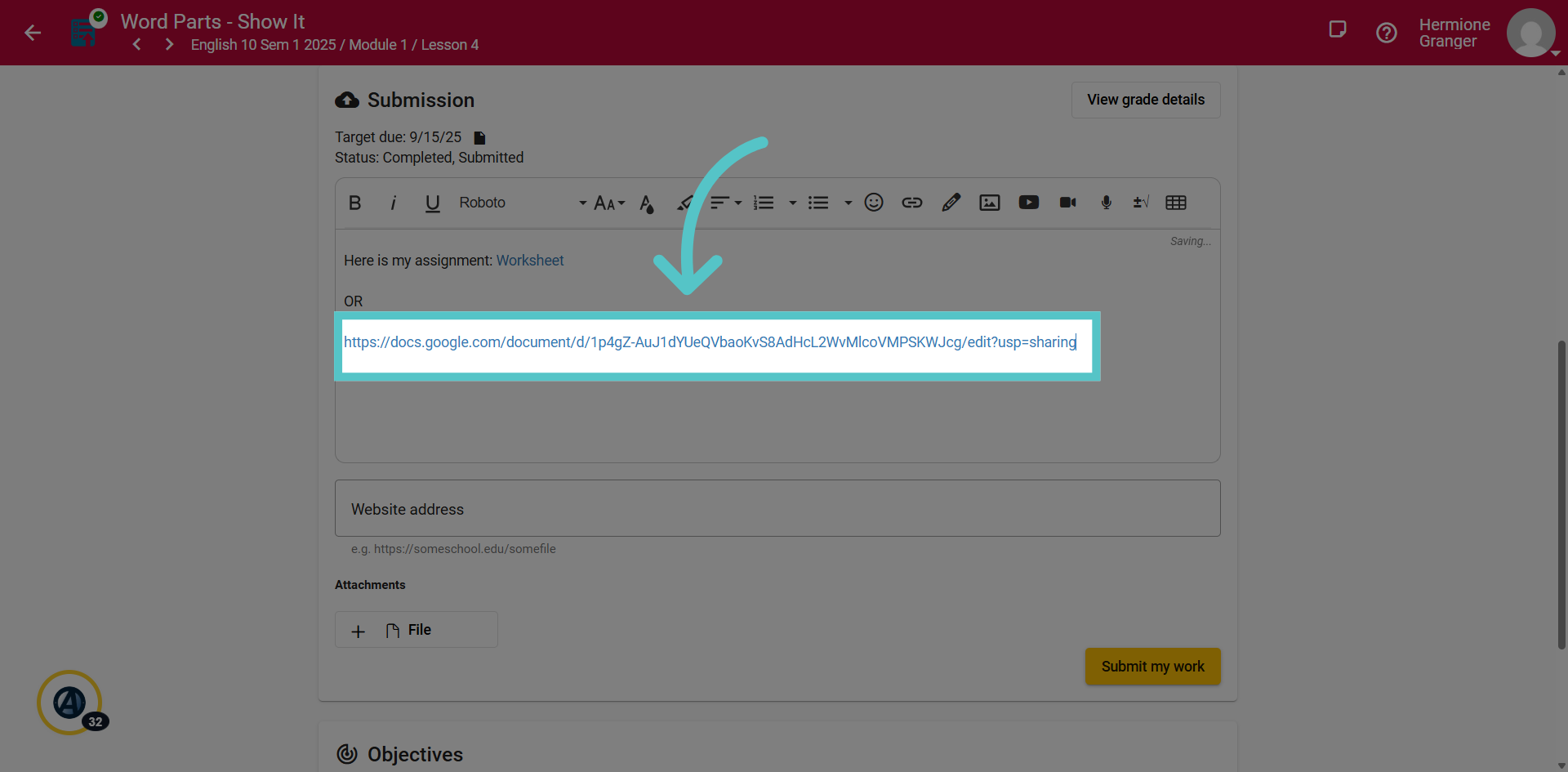This screenshot has width=1568, height=772.
Task: Click the back arrow in header
Action: (33, 33)
